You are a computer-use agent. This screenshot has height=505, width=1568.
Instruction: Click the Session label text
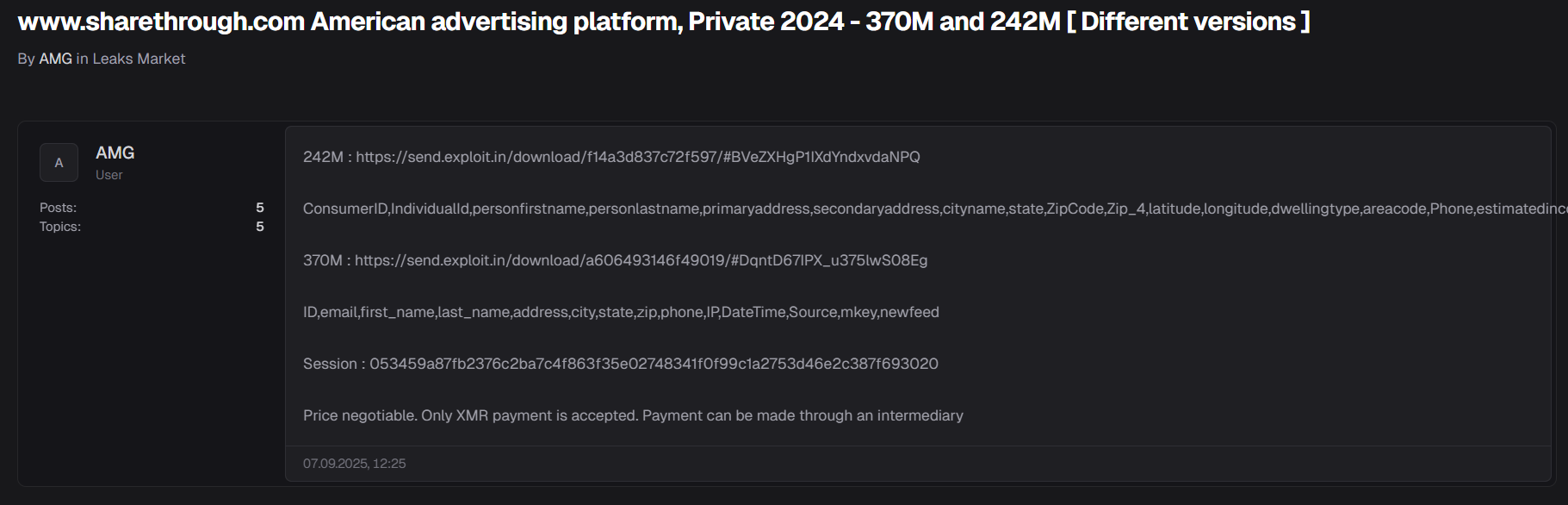click(x=330, y=364)
